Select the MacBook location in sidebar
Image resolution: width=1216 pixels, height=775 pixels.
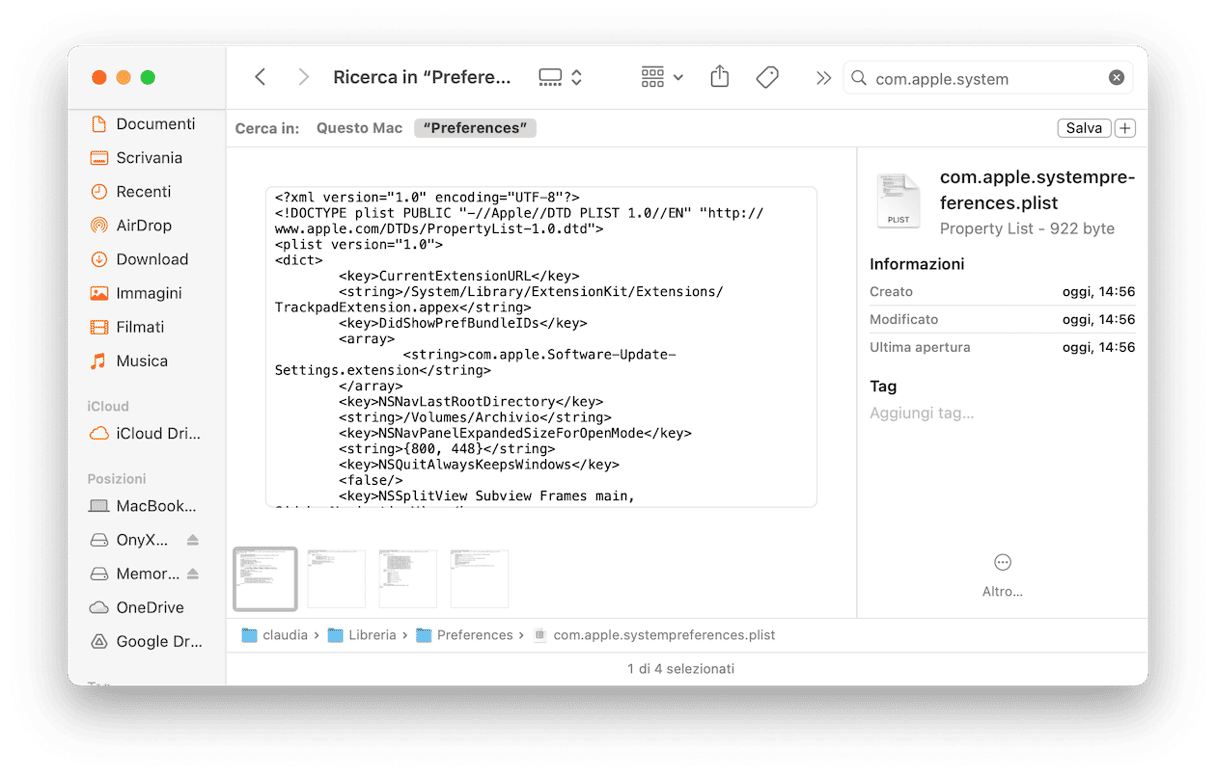pos(142,506)
